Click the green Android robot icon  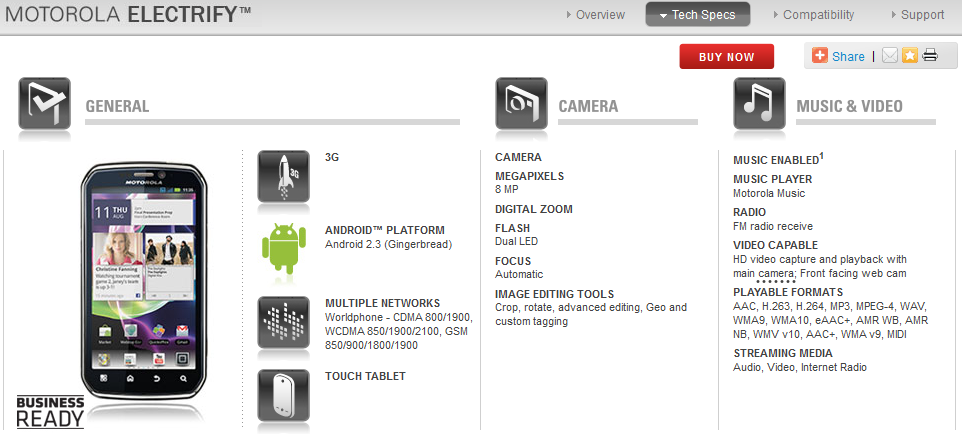[283, 247]
